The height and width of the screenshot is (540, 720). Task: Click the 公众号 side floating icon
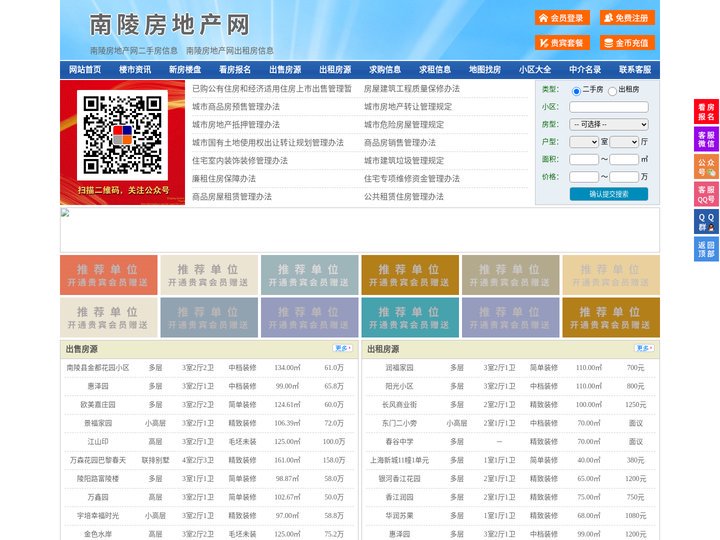(706, 167)
